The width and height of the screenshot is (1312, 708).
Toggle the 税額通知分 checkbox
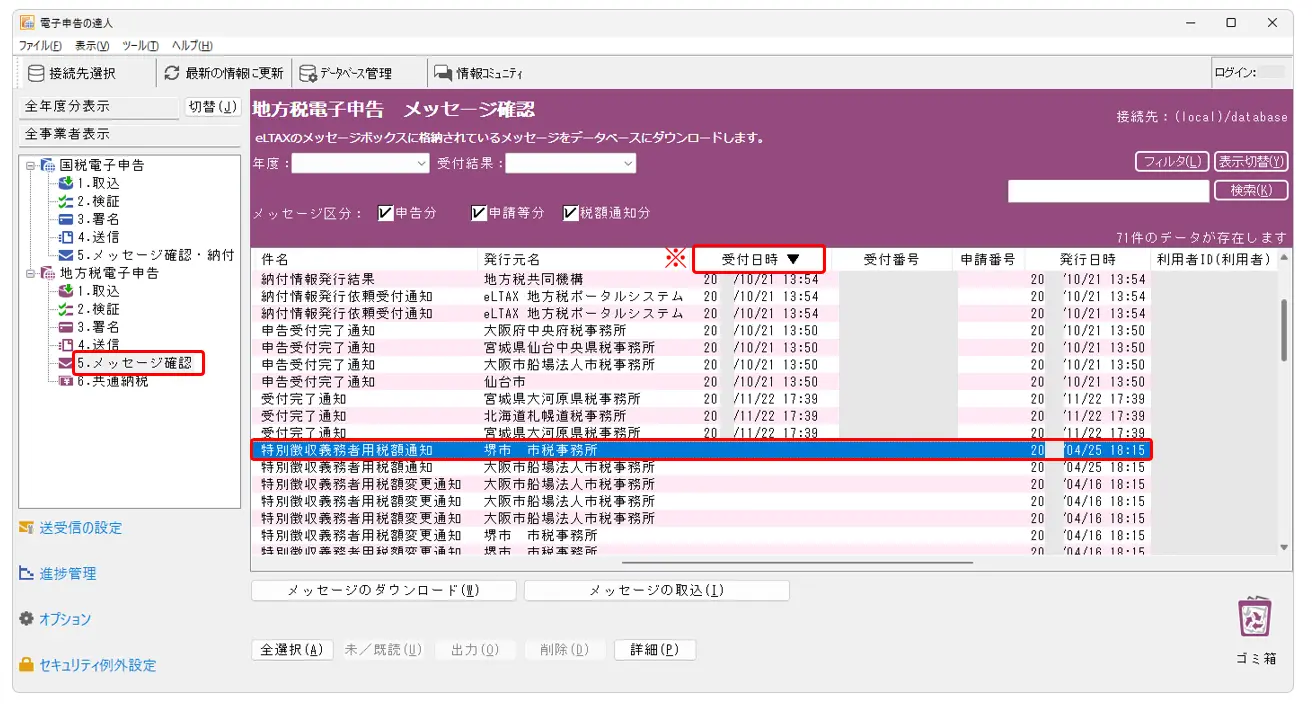click(571, 213)
